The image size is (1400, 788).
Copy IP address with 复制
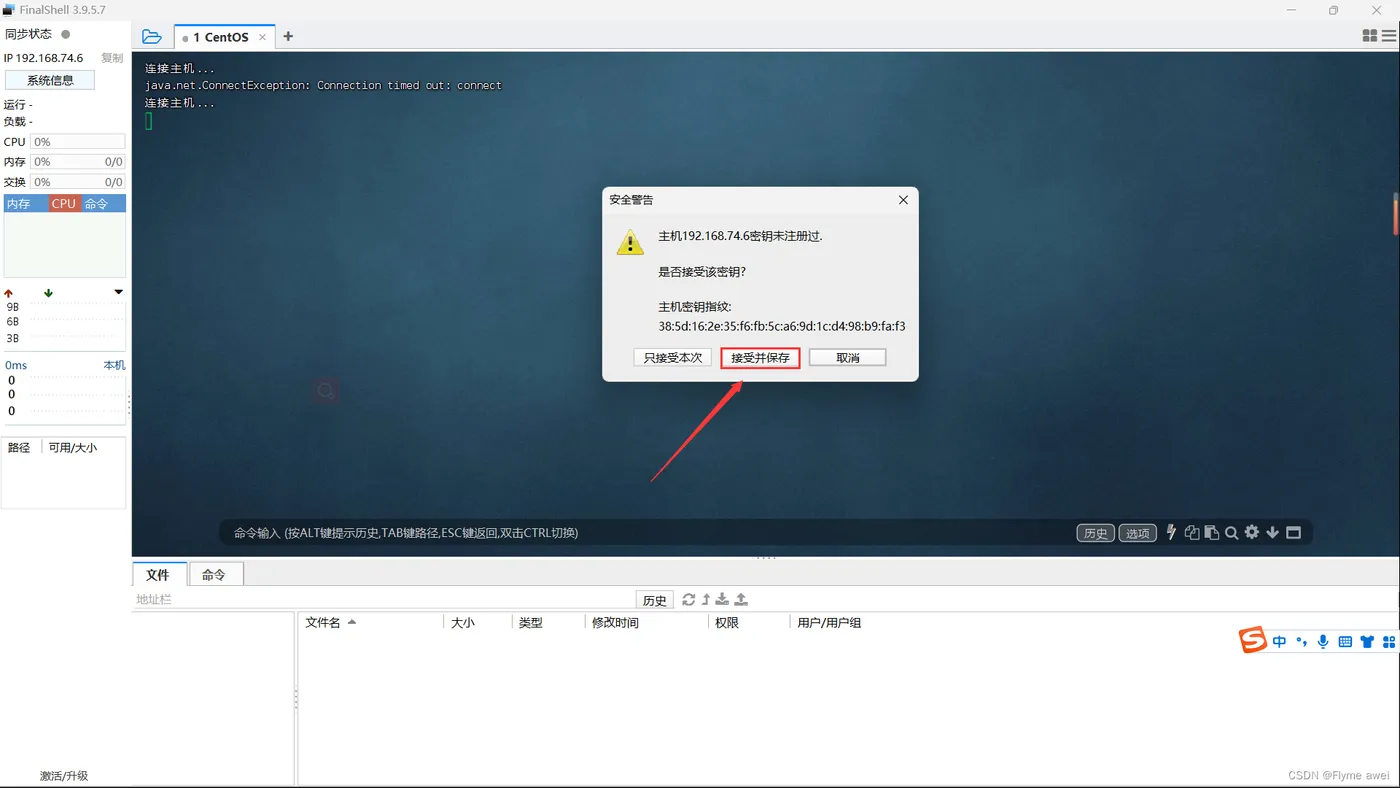point(112,58)
